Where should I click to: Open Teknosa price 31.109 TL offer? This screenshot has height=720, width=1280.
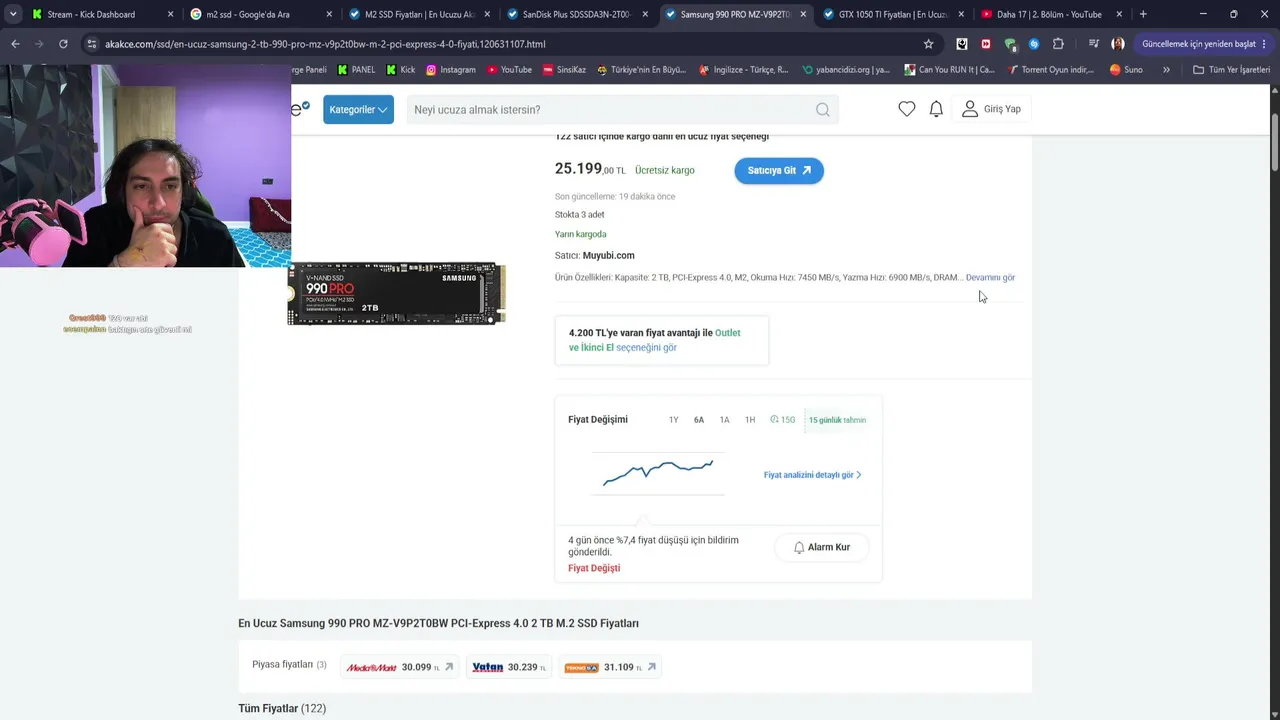pyautogui.click(x=610, y=667)
